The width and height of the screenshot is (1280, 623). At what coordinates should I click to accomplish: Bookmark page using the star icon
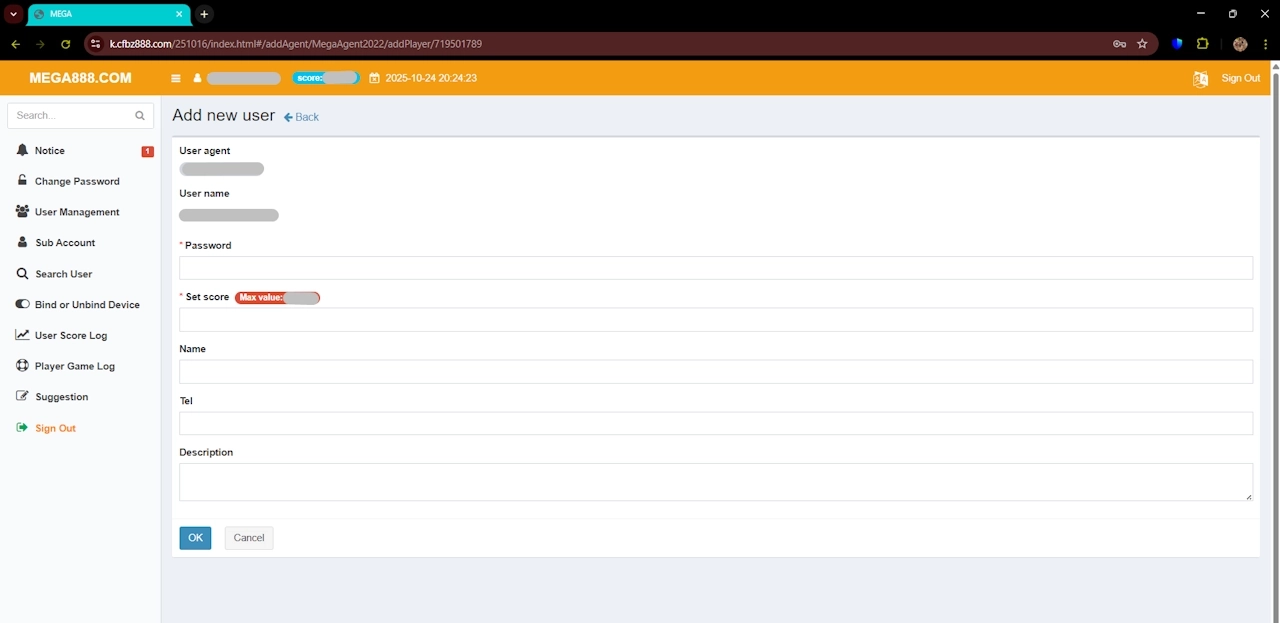click(x=1142, y=44)
